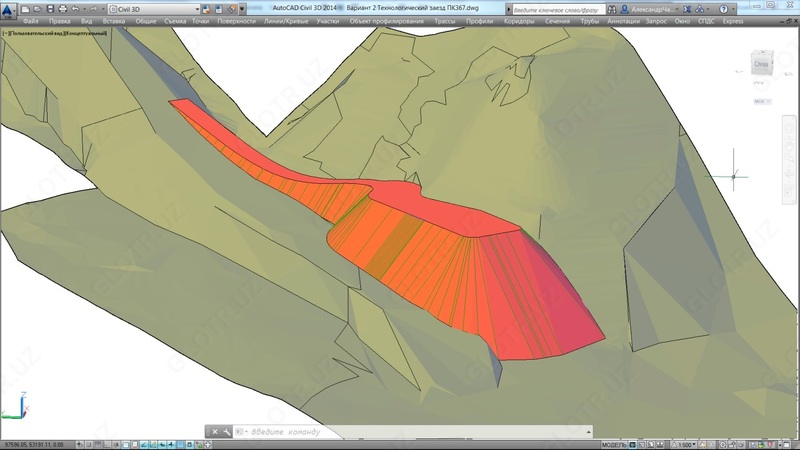
Task: Click the binoculars search icon
Action: tap(614, 8)
